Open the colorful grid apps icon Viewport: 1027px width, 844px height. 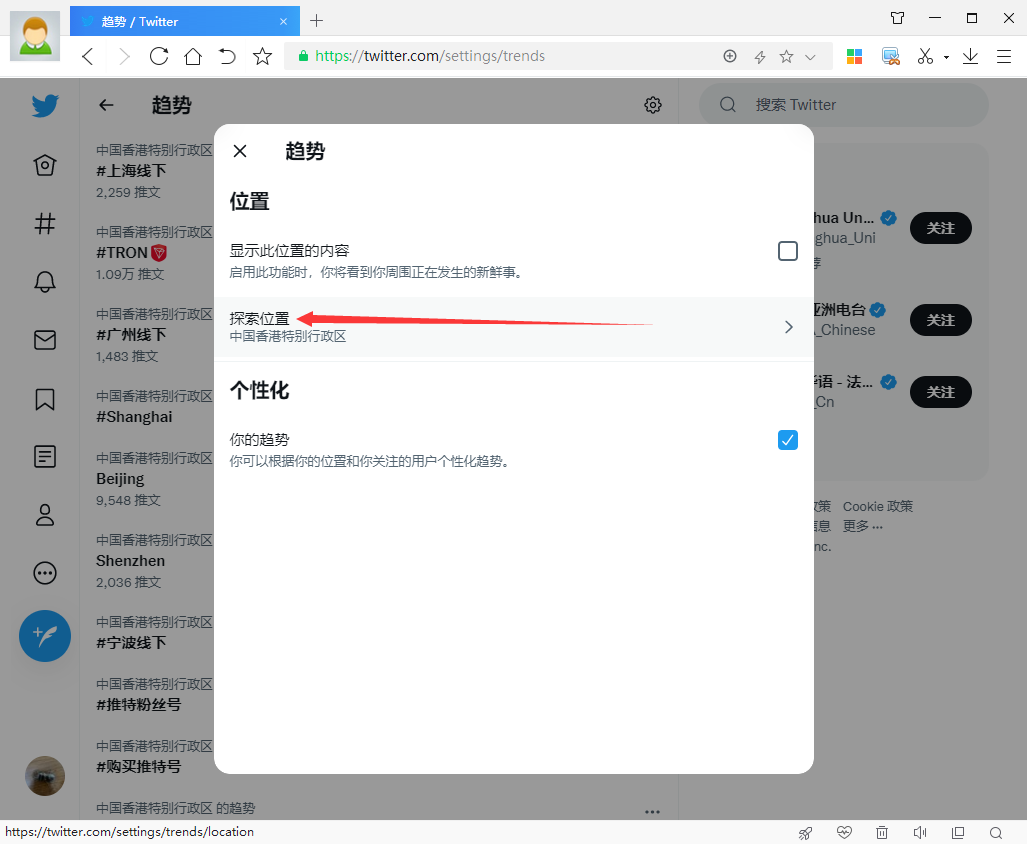click(854, 56)
